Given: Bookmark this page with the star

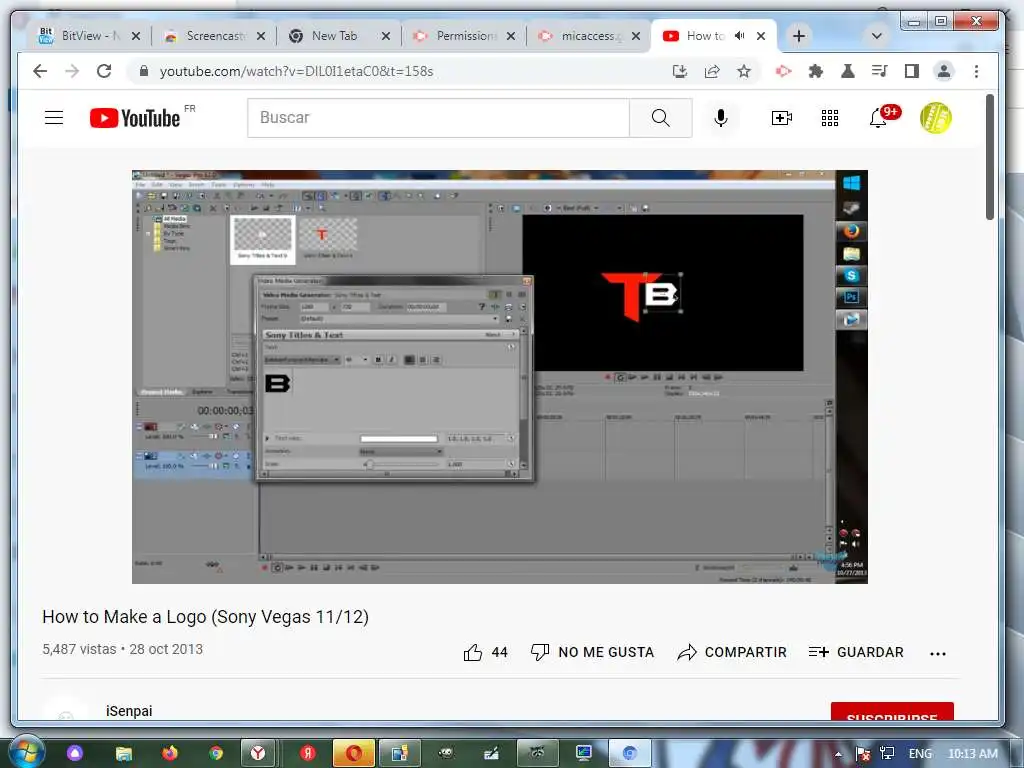Looking at the screenshot, I should [744, 71].
